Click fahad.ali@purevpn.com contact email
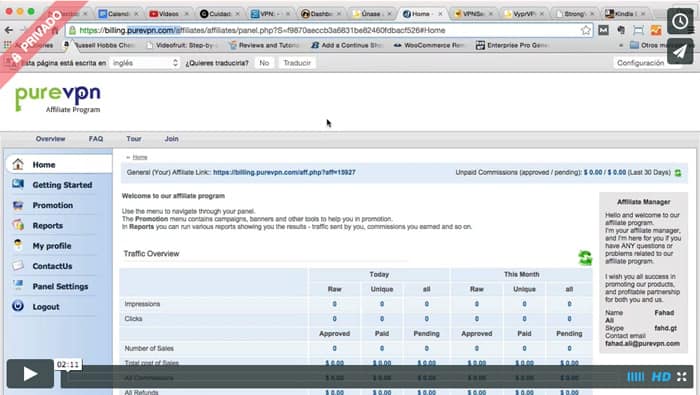The height and width of the screenshot is (395, 700). (x=642, y=344)
